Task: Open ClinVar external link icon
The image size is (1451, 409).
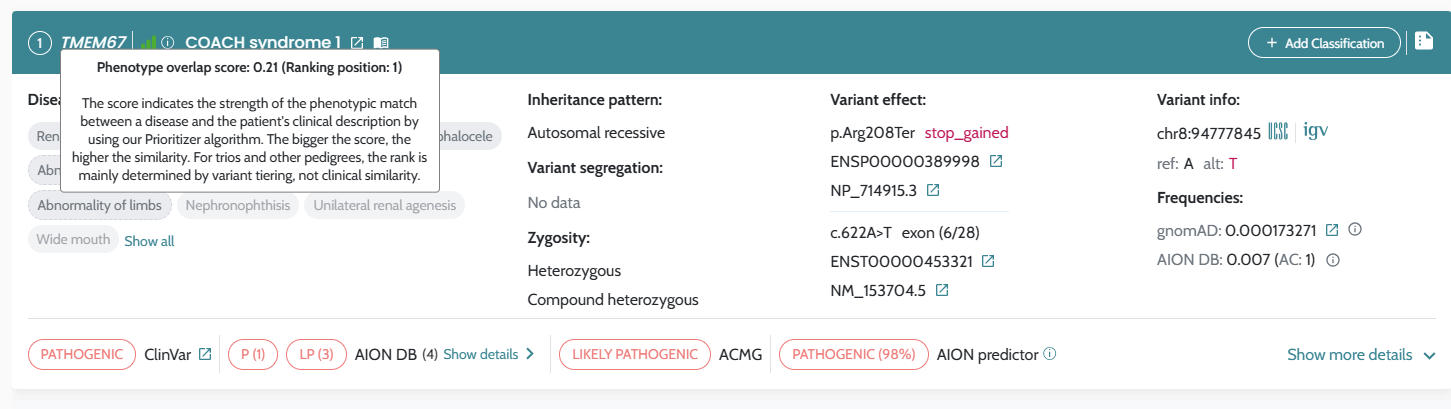Action: (205, 354)
